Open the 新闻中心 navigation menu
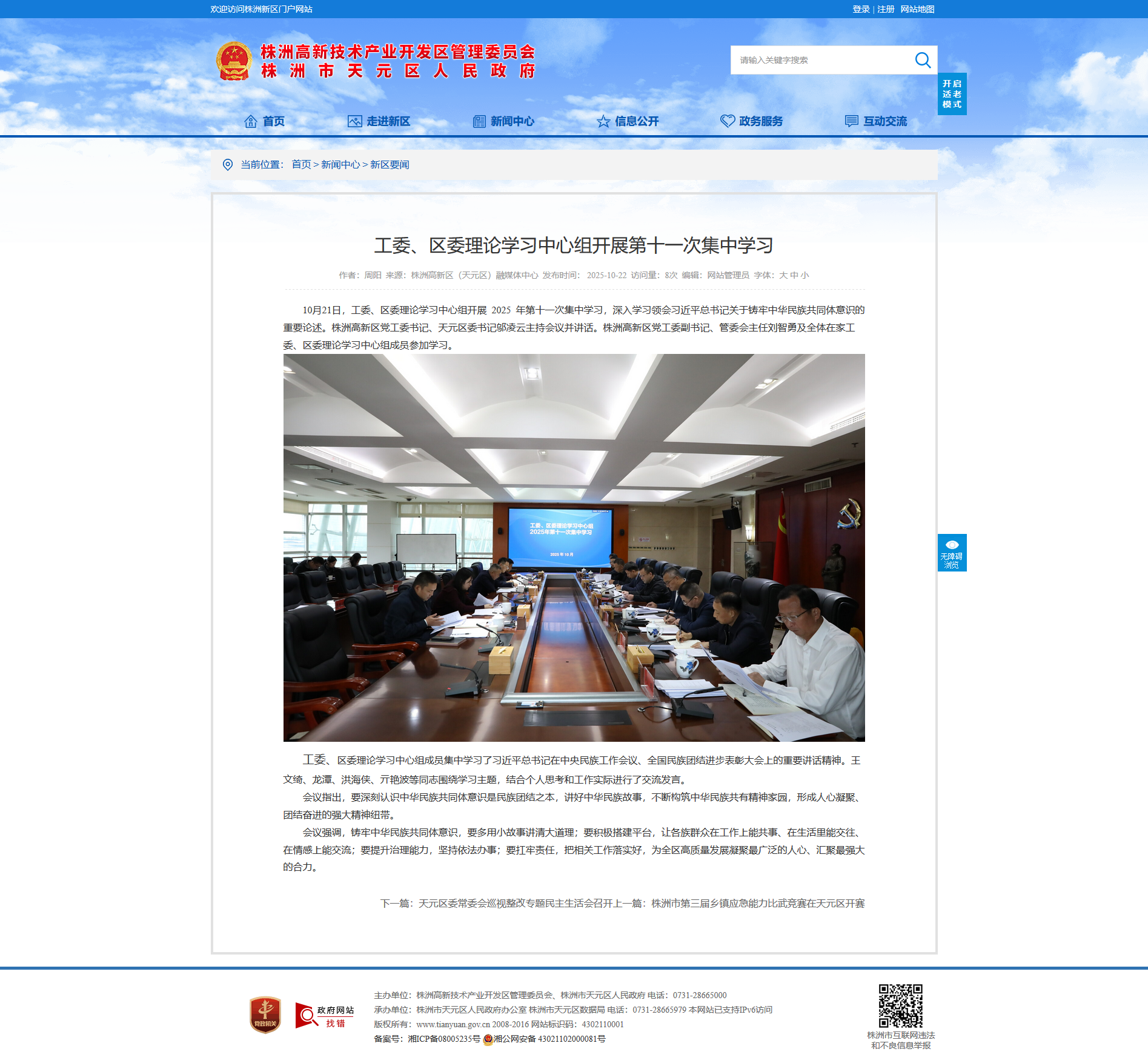The image size is (1148, 1063). pos(504,121)
